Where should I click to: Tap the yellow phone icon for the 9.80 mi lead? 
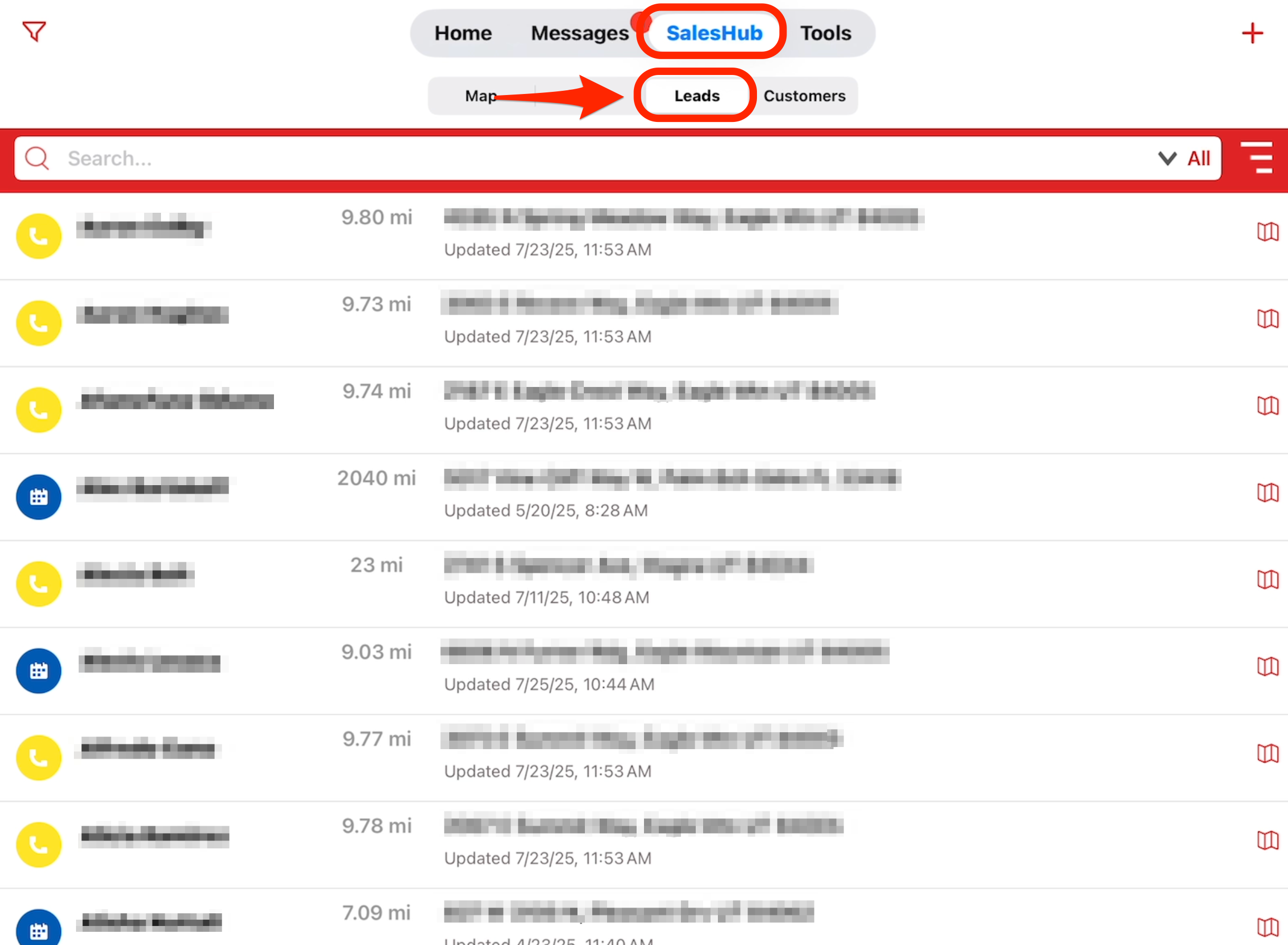pyautogui.click(x=39, y=237)
